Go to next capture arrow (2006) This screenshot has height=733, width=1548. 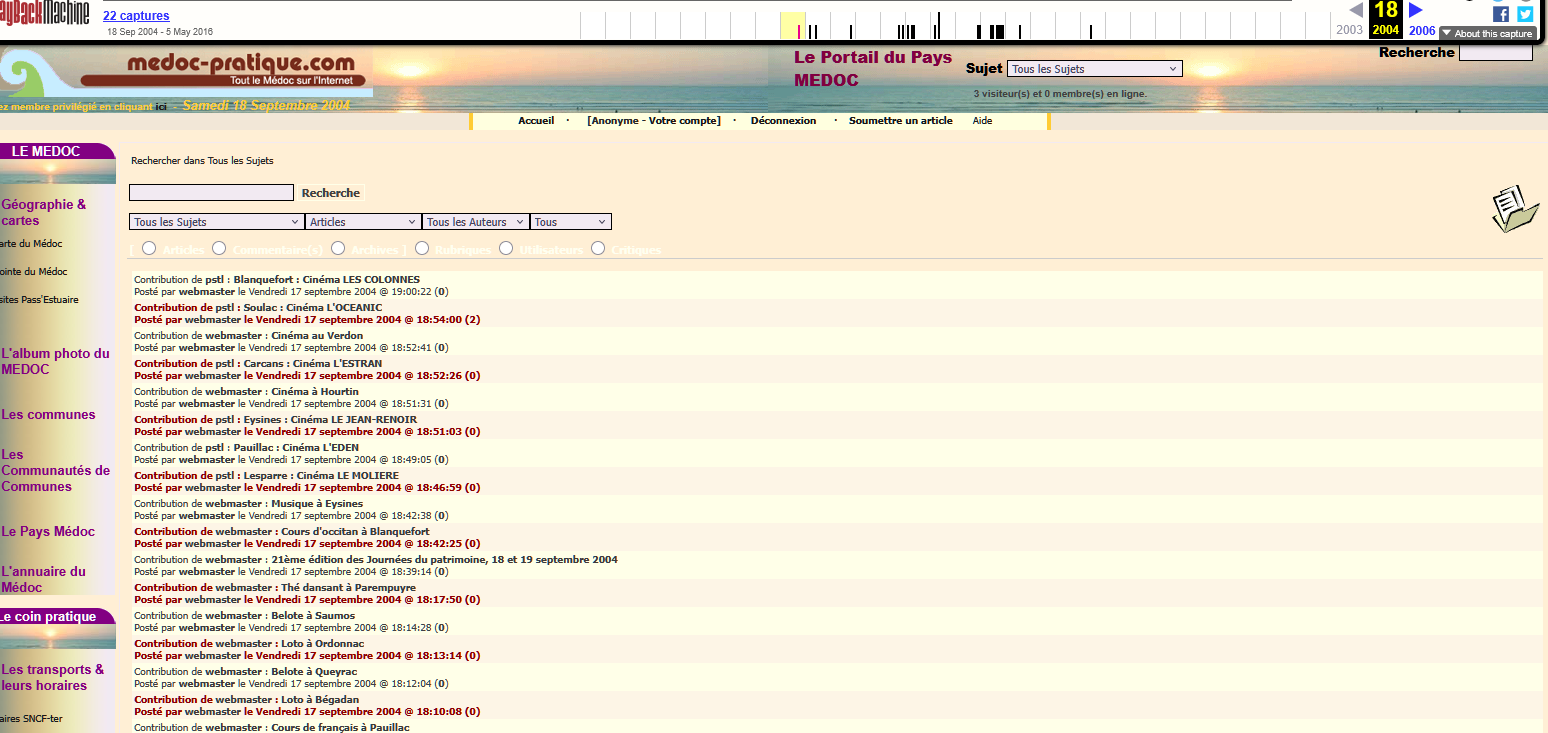(1416, 11)
